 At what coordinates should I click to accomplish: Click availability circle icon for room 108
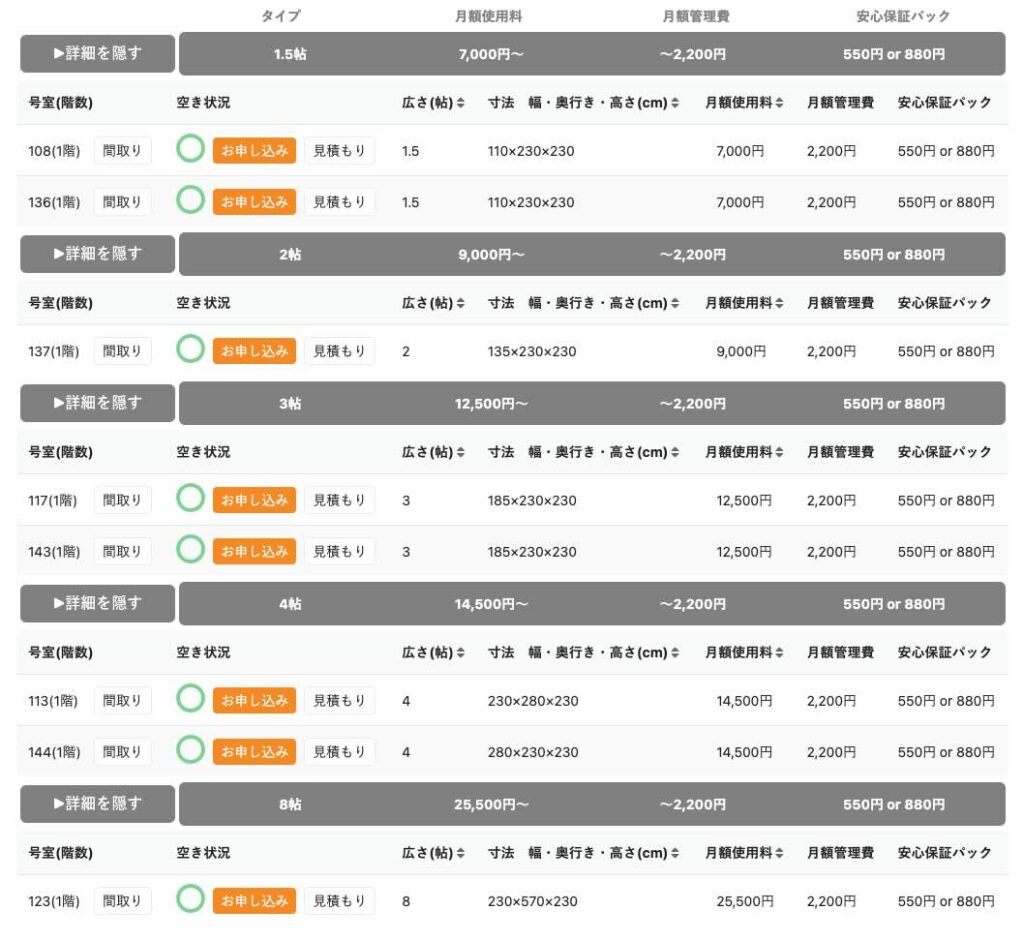coord(190,150)
